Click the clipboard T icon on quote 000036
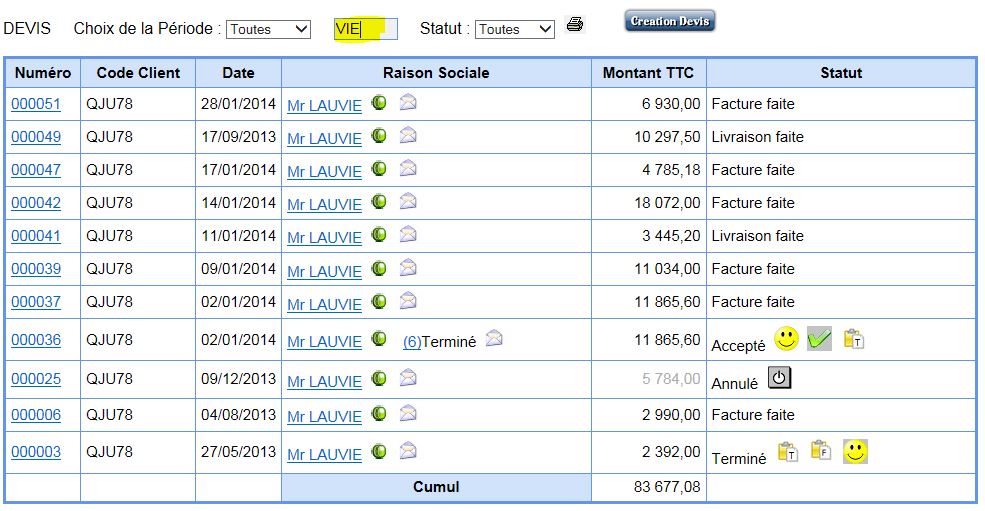Image resolution: width=985 pixels, height=511 pixels. (853, 340)
